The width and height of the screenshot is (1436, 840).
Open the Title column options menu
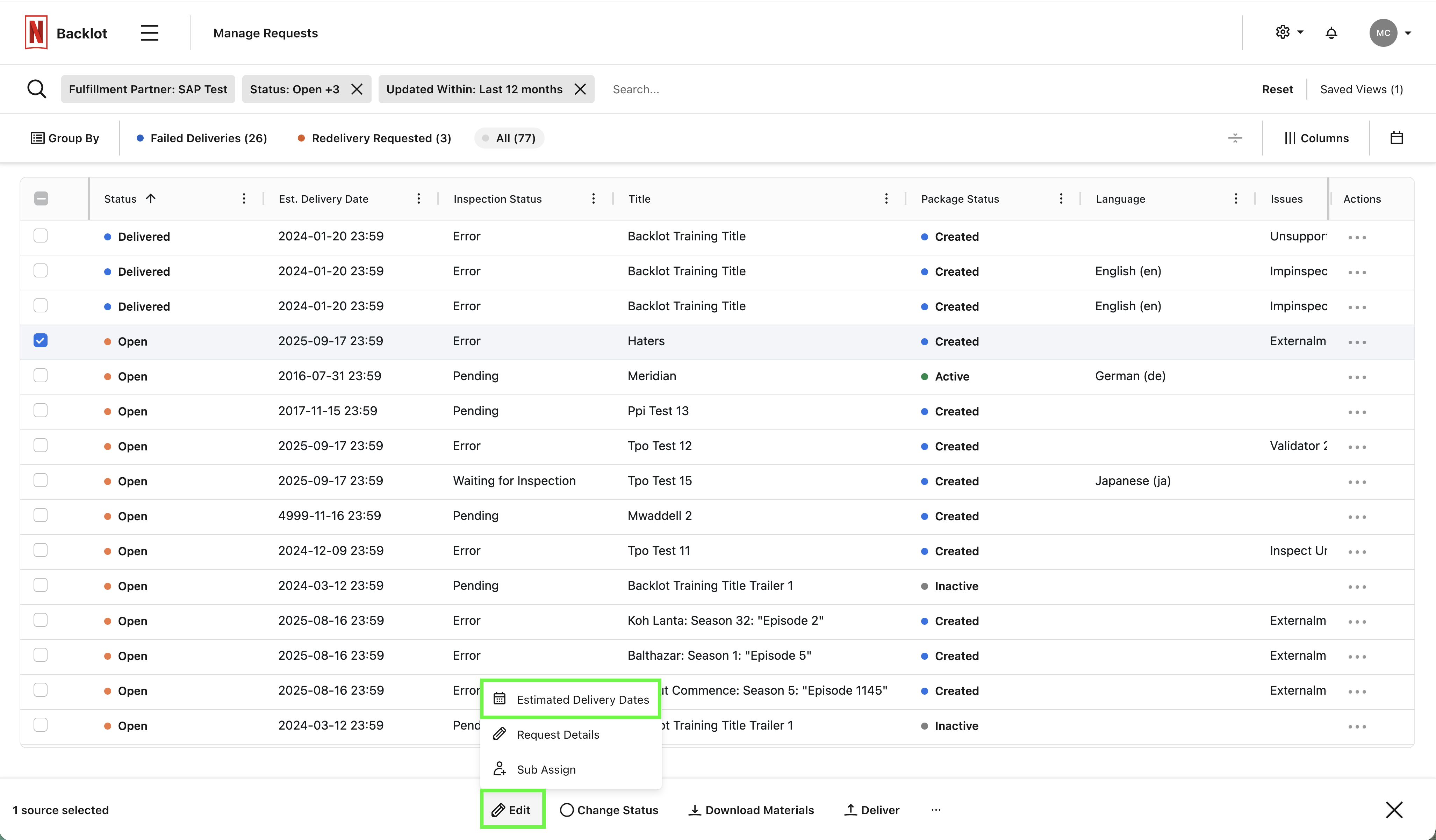pyautogui.click(x=886, y=198)
